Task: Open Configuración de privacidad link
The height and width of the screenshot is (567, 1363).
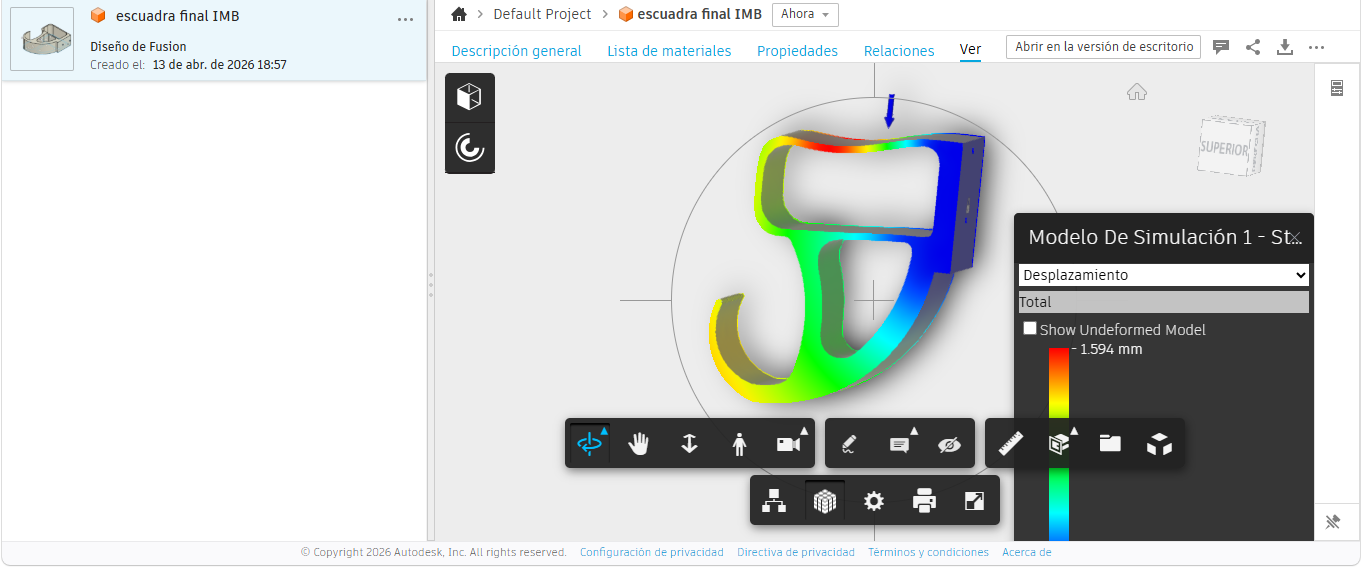Action: (x=651, y=552)
